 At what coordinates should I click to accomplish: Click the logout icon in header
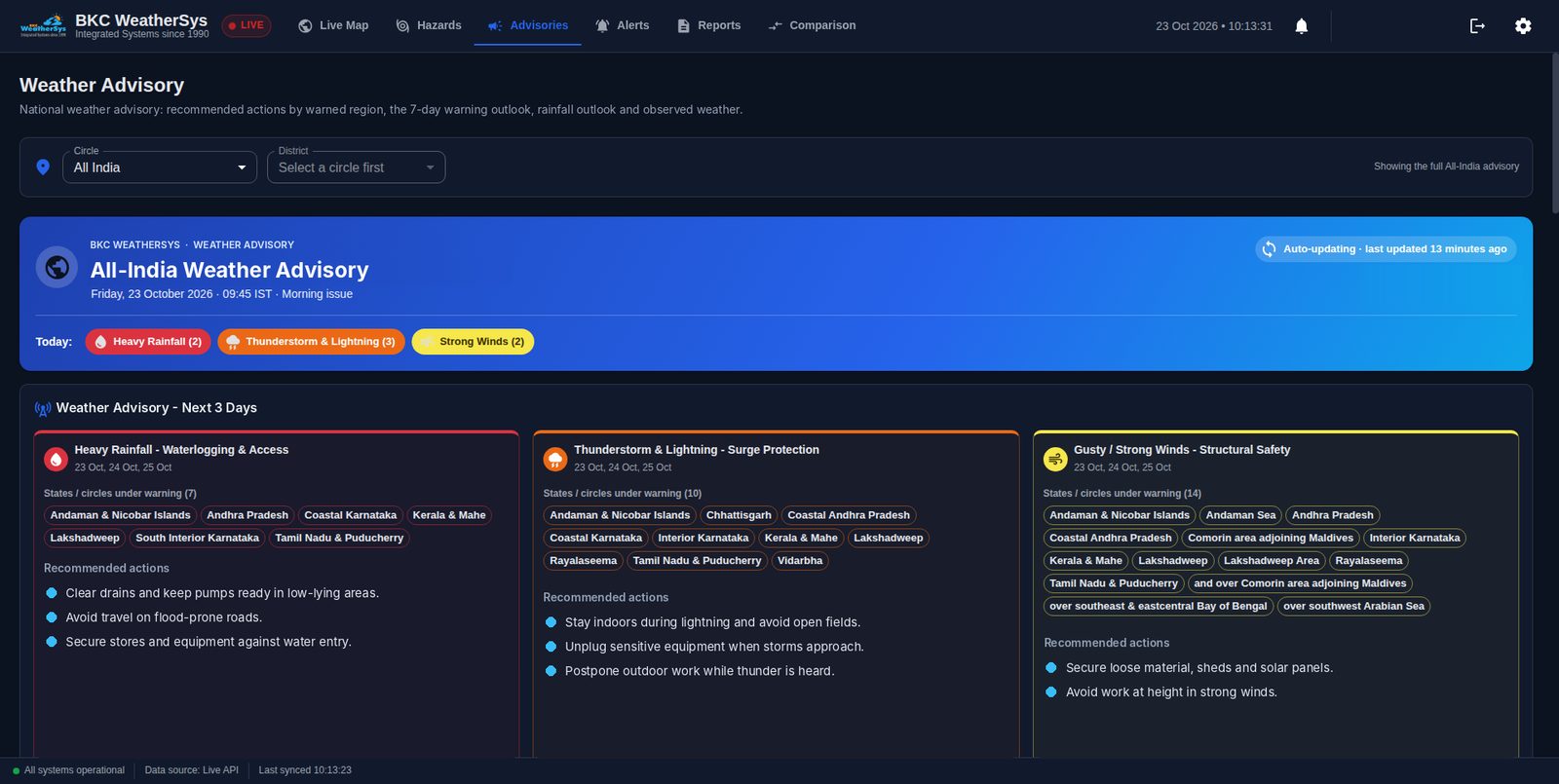(1477, 26)
